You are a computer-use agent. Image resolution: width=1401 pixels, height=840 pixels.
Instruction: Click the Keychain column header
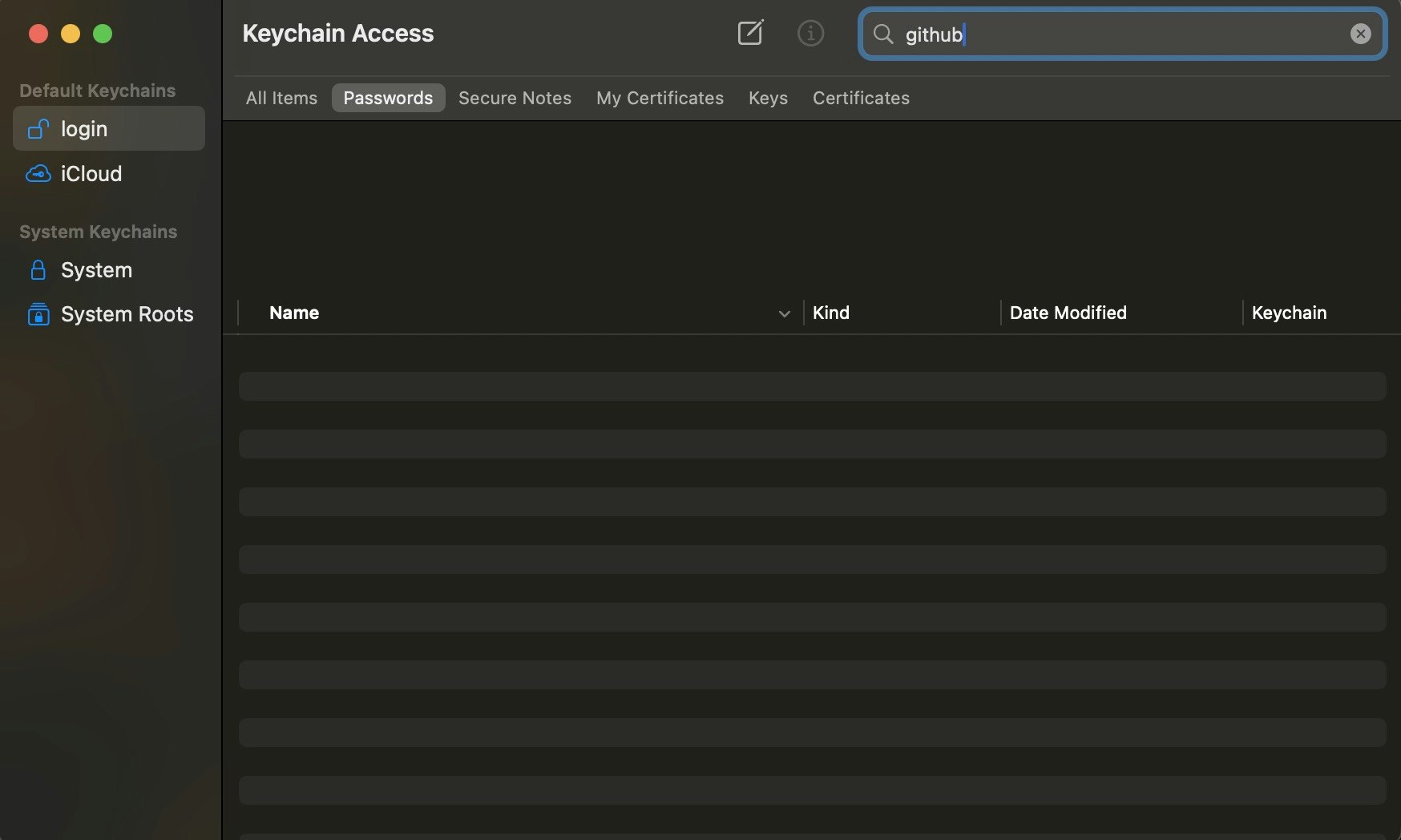(1289, 313)
